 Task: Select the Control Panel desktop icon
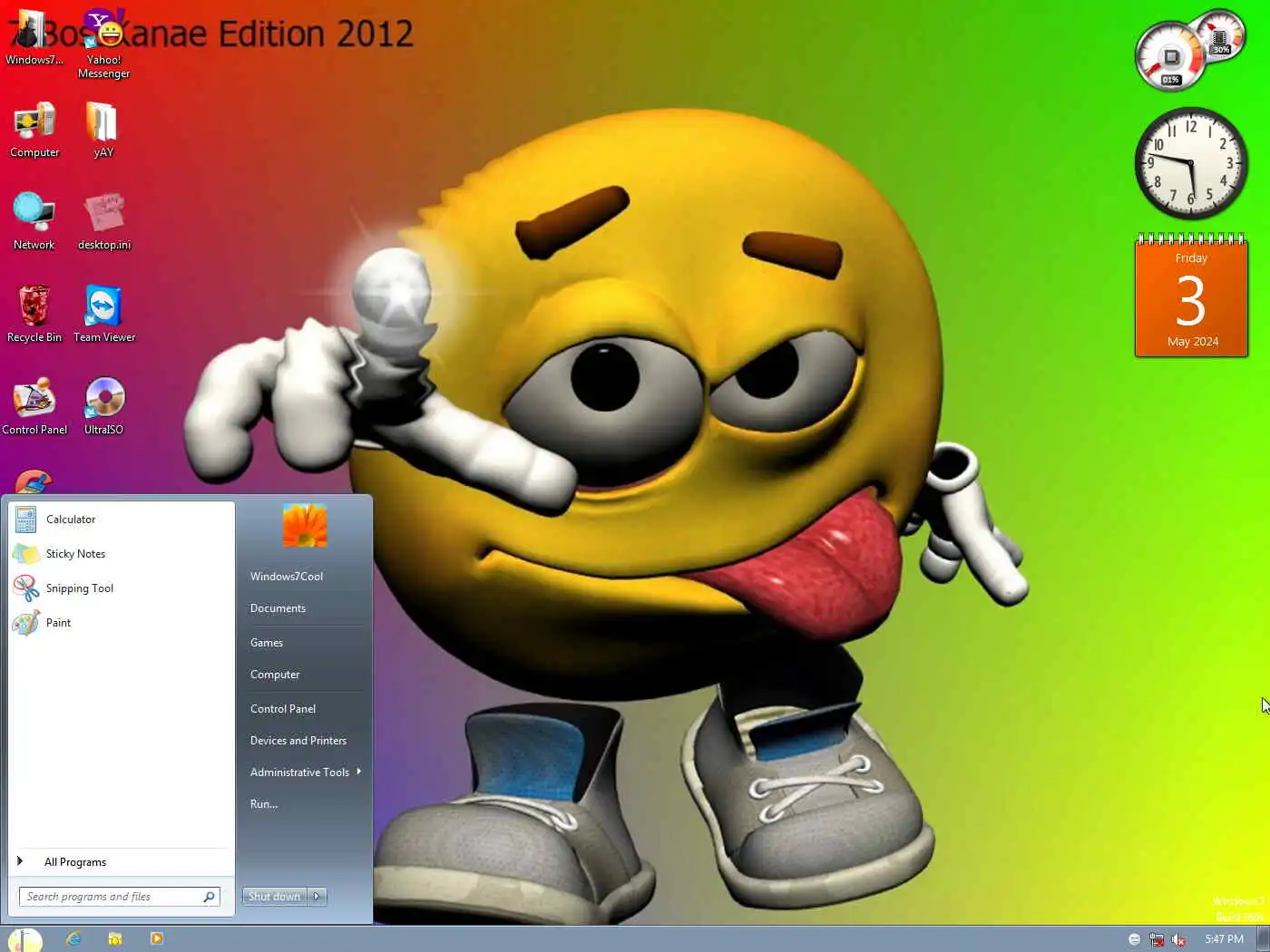pyautogui.click(x=34, y=406)
